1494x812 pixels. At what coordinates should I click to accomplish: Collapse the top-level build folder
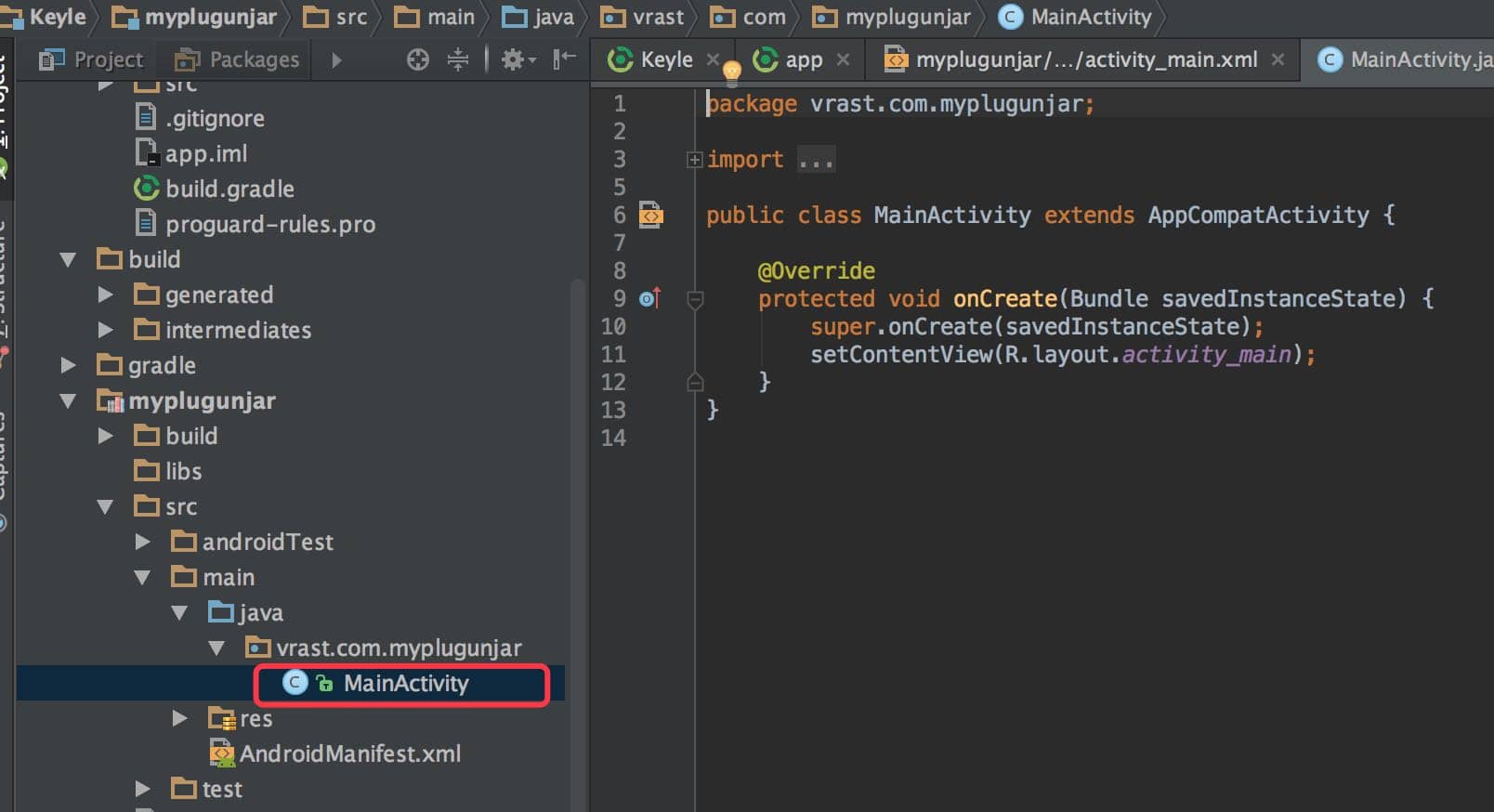pyautogui.click(x=68, y=259)
